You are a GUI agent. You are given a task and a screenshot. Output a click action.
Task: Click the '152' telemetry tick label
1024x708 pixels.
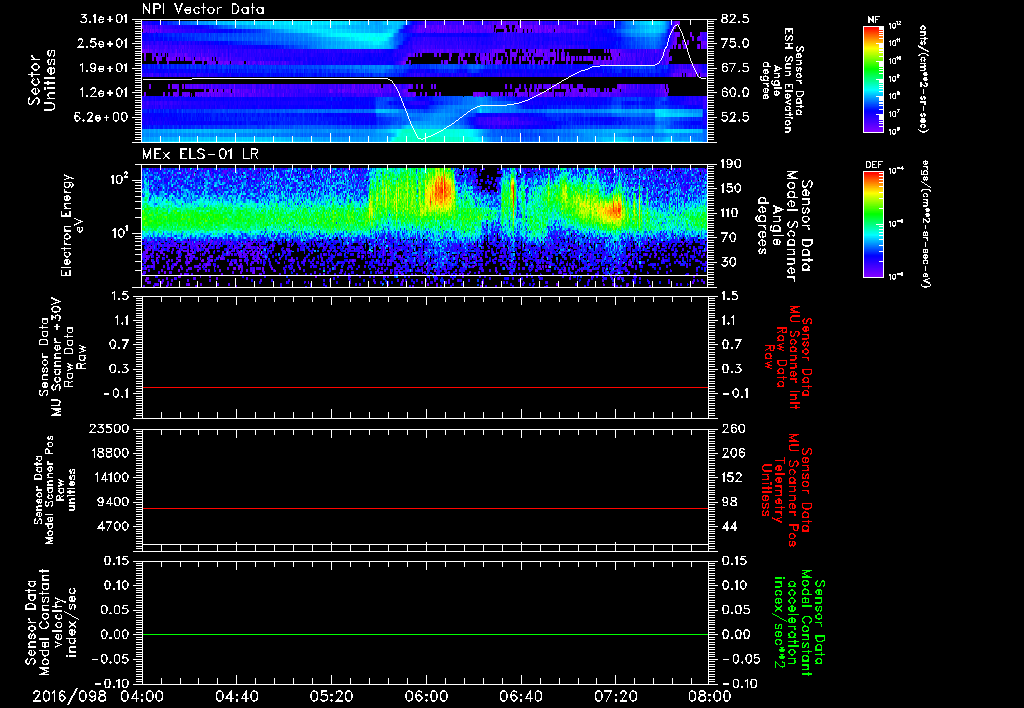click(x=732, y=477)
